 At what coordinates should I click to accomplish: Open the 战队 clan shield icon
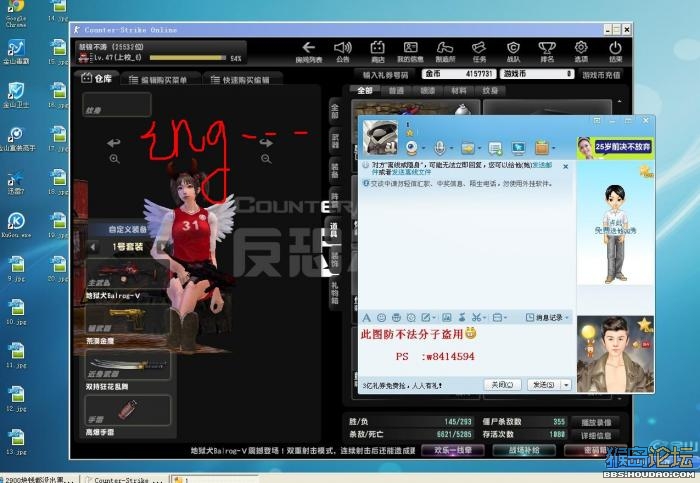point(513,47)
